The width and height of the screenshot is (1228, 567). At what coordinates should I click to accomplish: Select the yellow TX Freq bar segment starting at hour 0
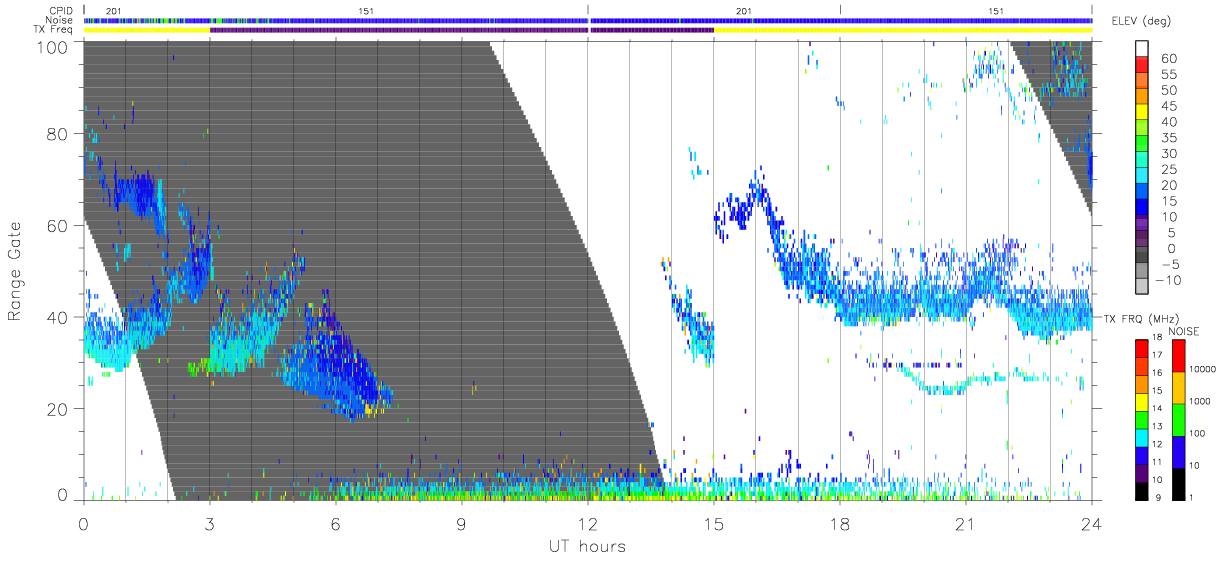(x=147, y=30)
